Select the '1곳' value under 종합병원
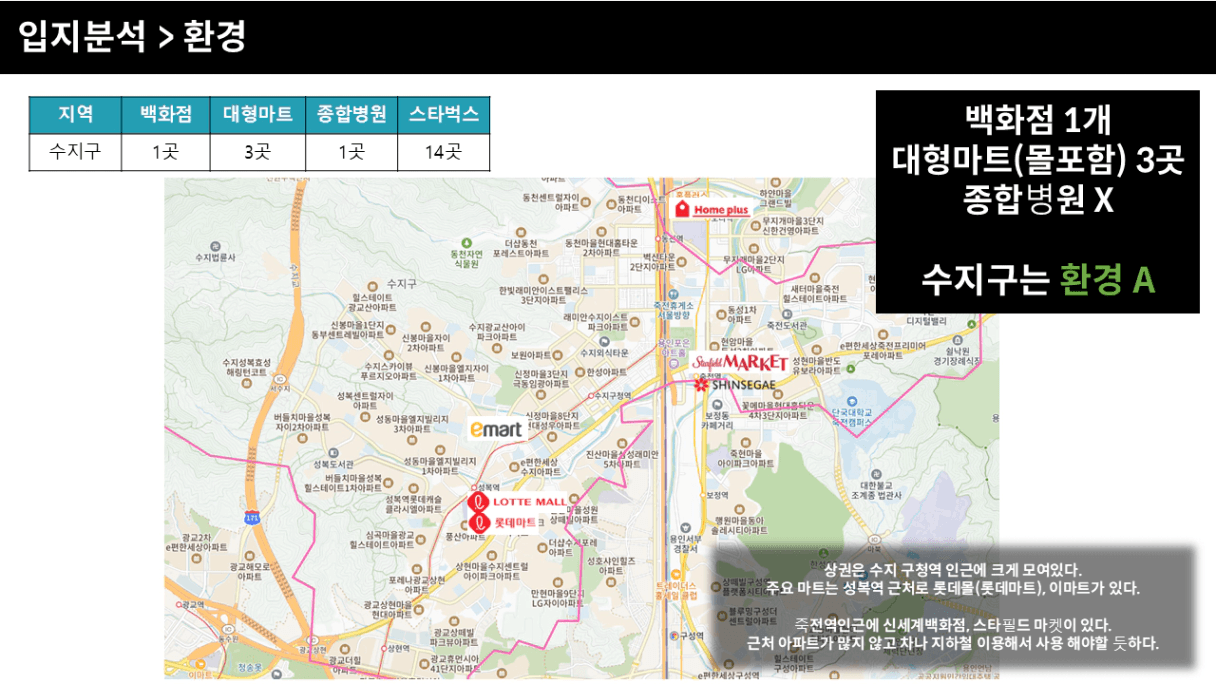1216x684 pixels. (x=351, y=152)
